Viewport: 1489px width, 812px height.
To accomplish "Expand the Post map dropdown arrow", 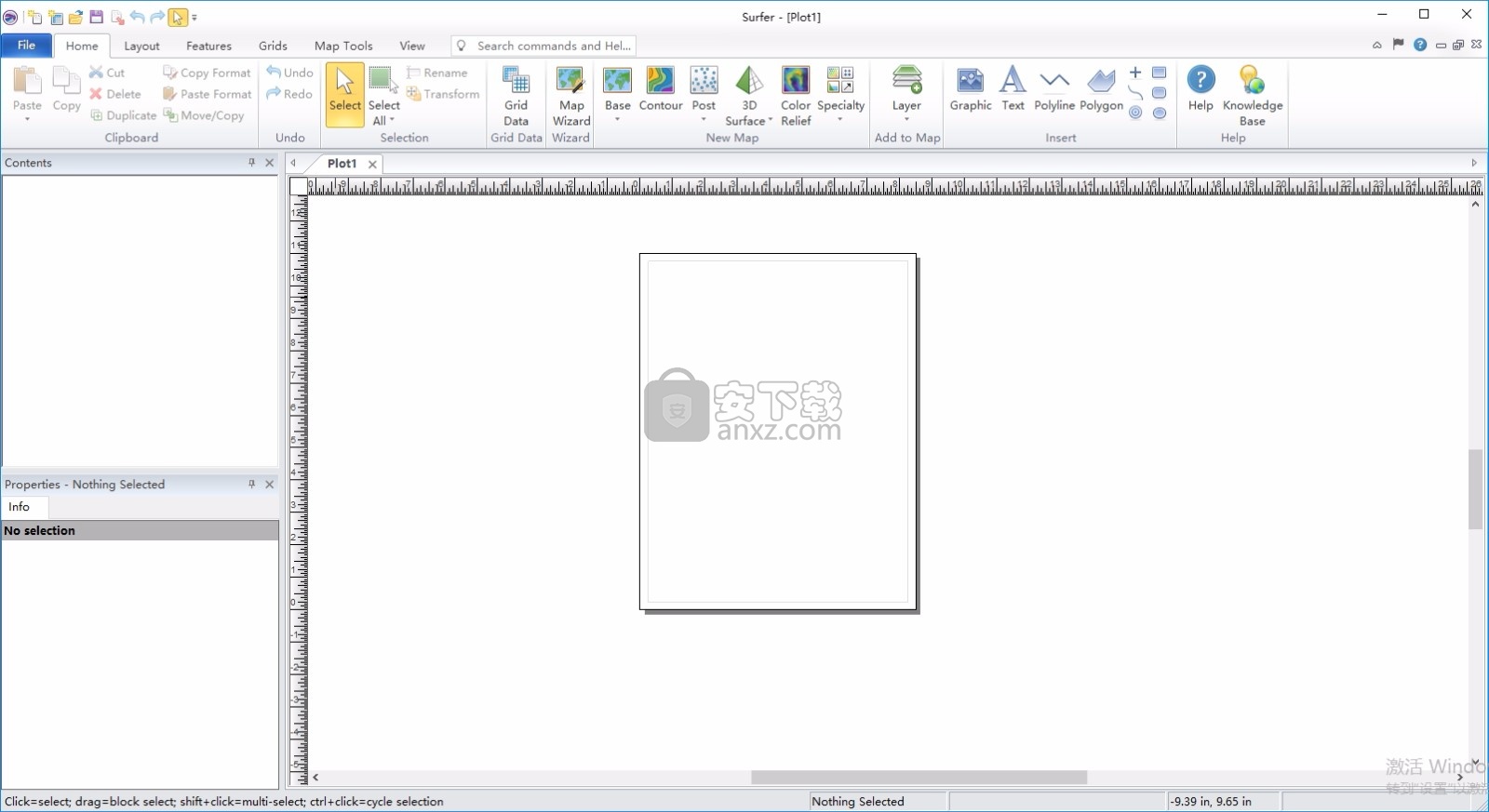I will point(704,119).
